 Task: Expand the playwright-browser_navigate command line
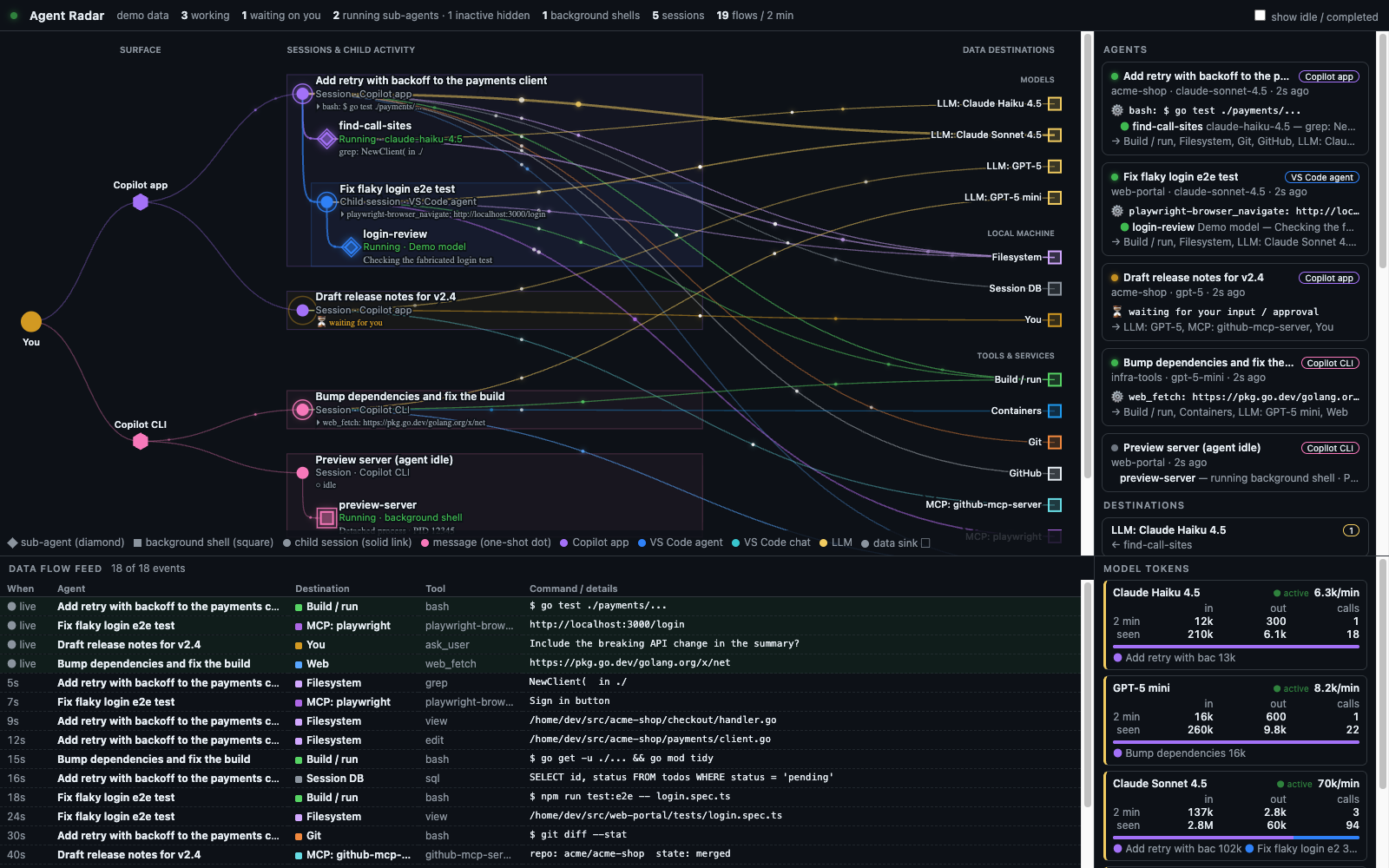click(444, 214)
